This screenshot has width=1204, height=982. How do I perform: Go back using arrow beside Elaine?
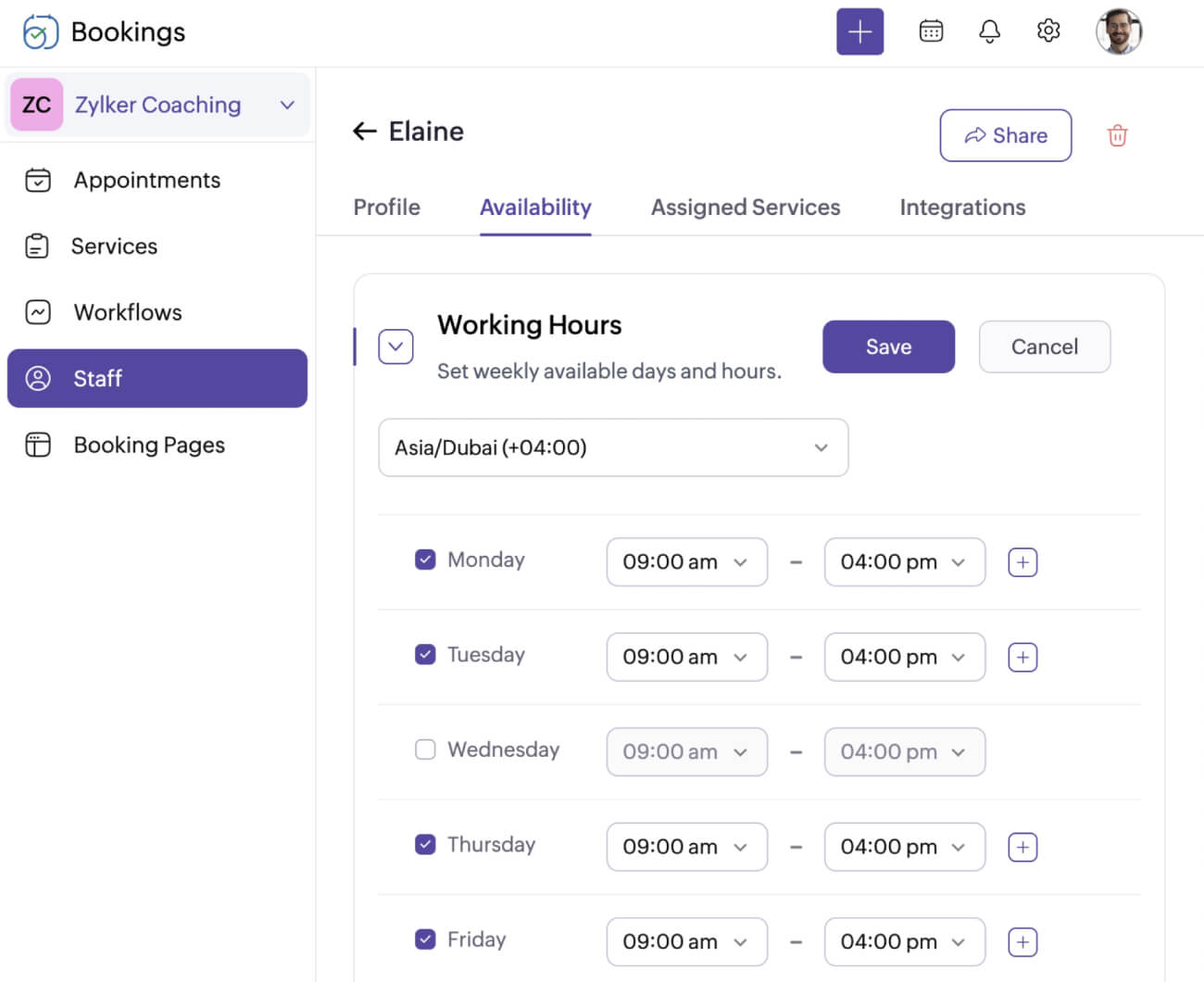click(x=365, y=132)
